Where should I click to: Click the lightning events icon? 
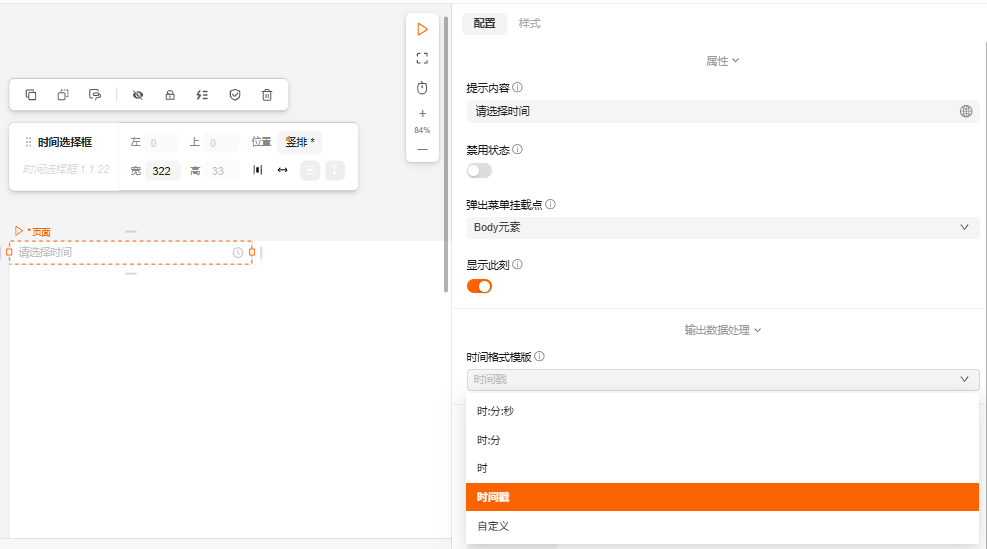point(202,95)
